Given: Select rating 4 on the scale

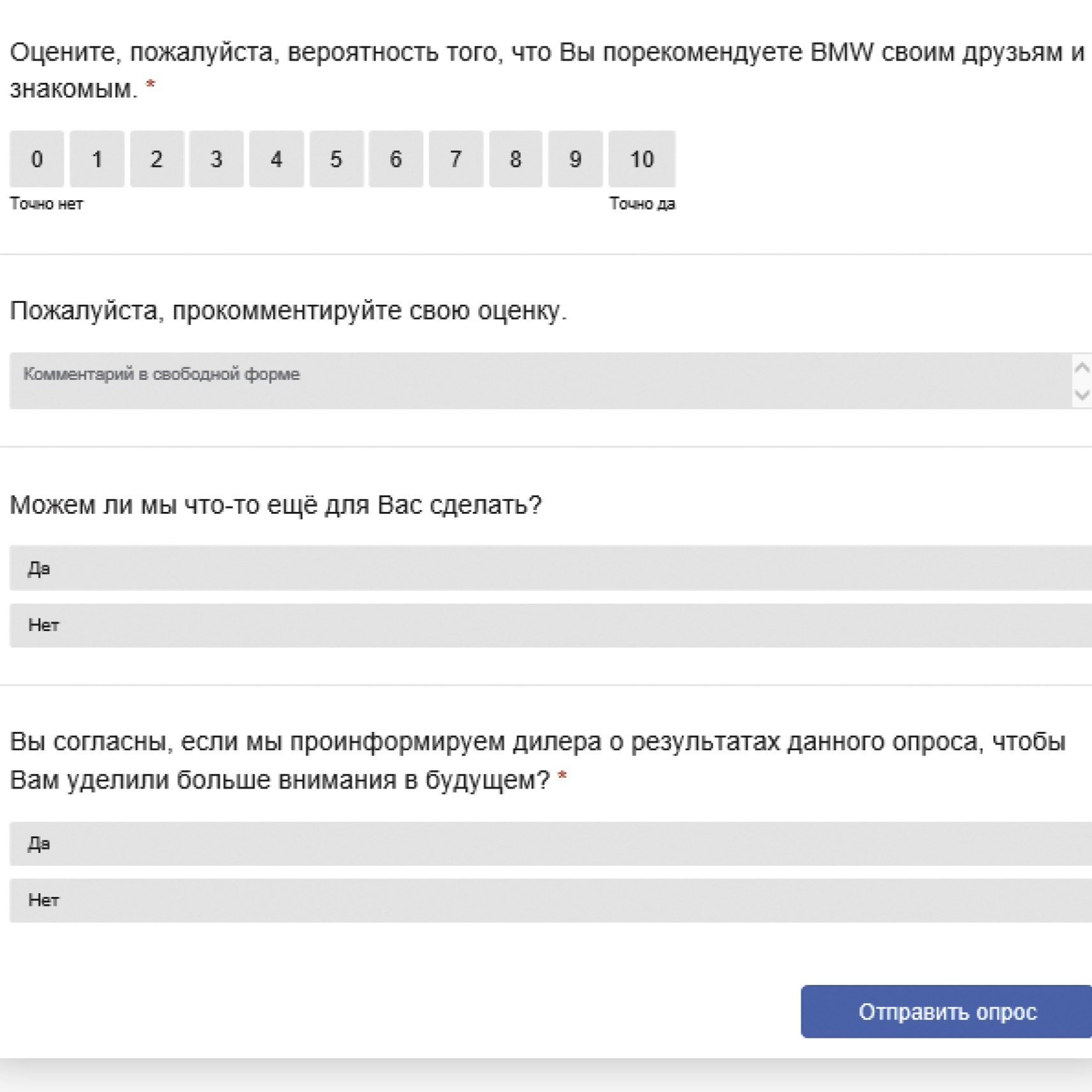Looking at the screenshot, I should click(276, 159).
